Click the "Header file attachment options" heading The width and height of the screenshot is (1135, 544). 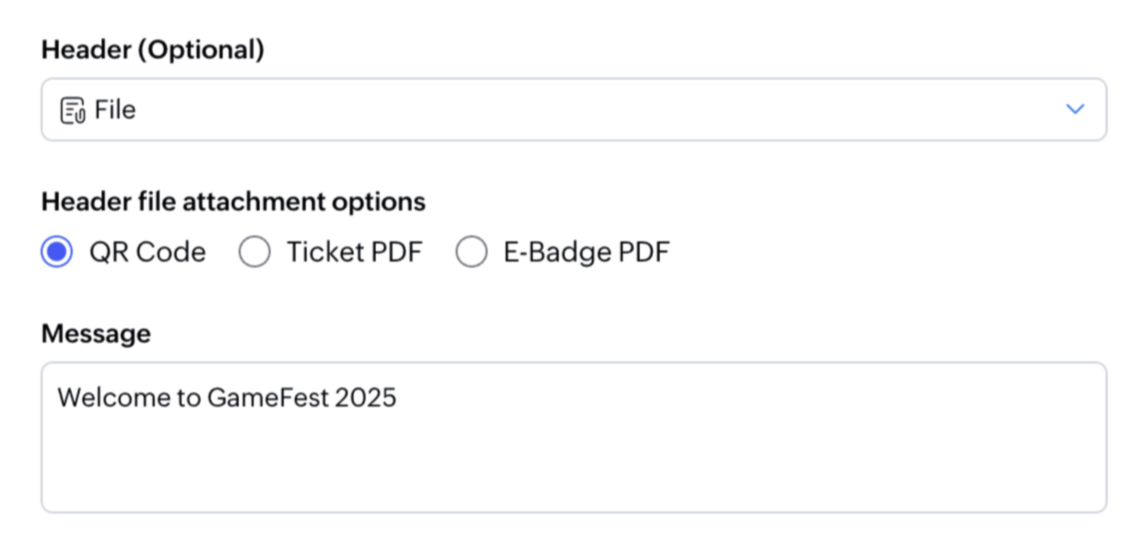233,202
